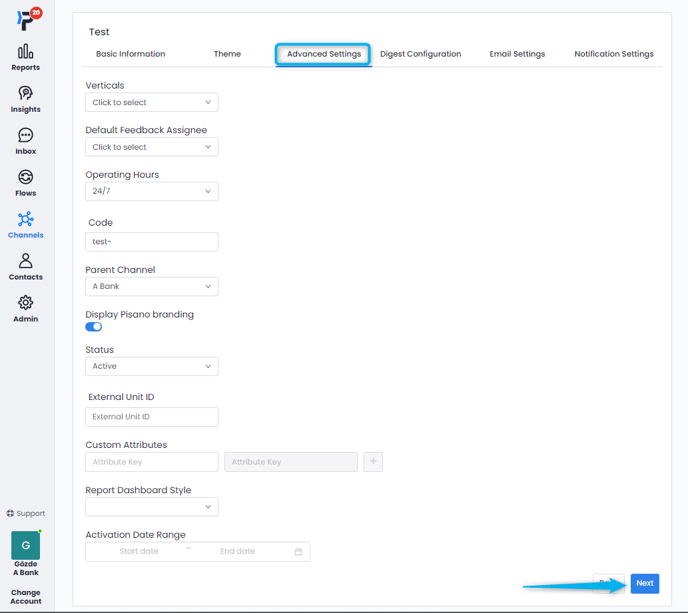This screenshot has width=688, height=613.
Task: Click the plus button for Custom Attributes
Action: pos(373,462)
